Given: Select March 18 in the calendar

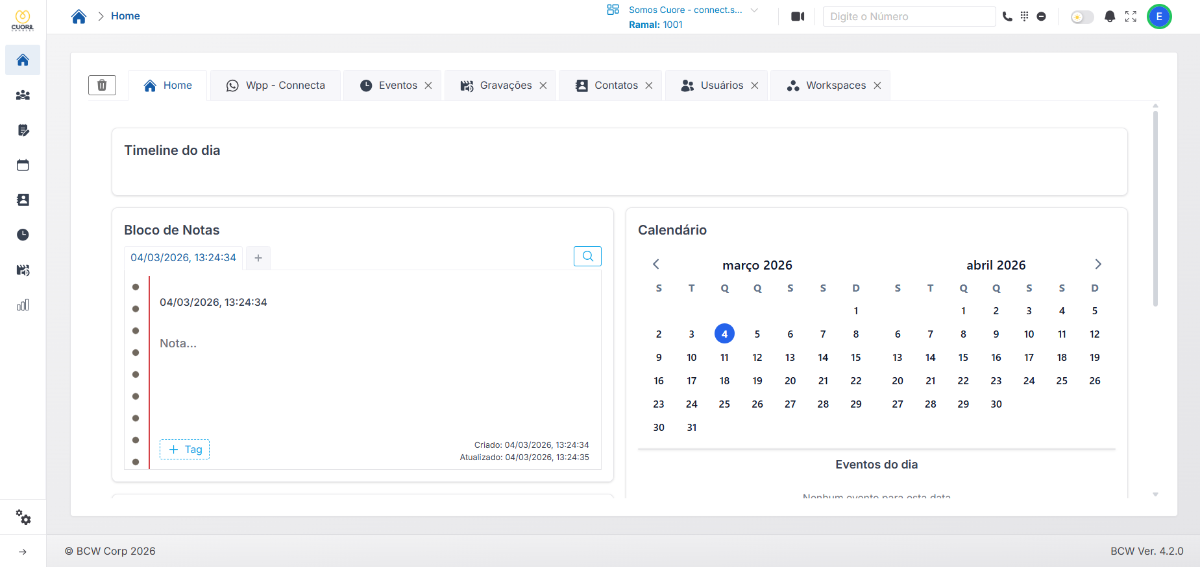Looking at the screenshot, I should click(725, 381).
